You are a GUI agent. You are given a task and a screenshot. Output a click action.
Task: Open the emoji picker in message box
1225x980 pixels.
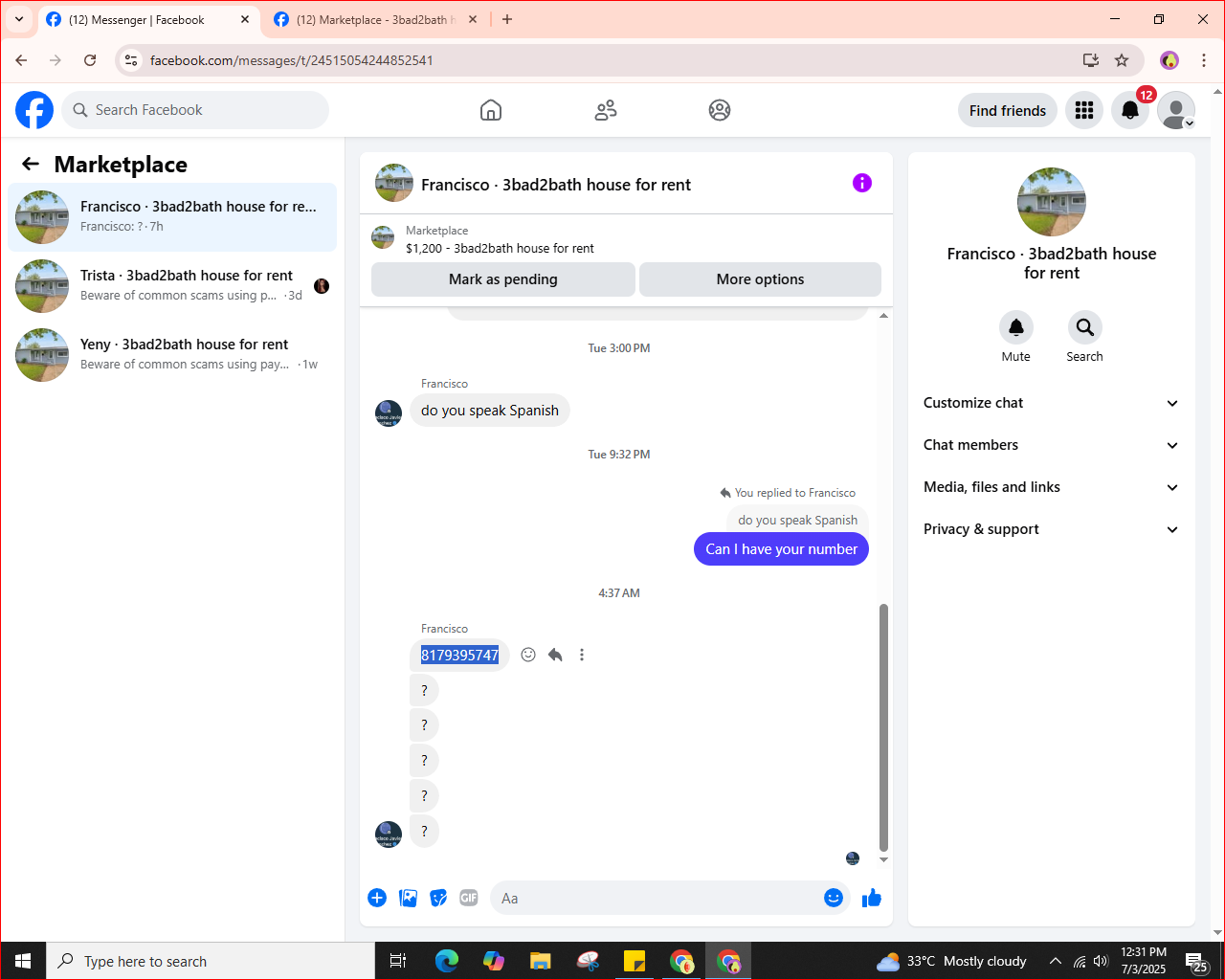click(834, 898)
